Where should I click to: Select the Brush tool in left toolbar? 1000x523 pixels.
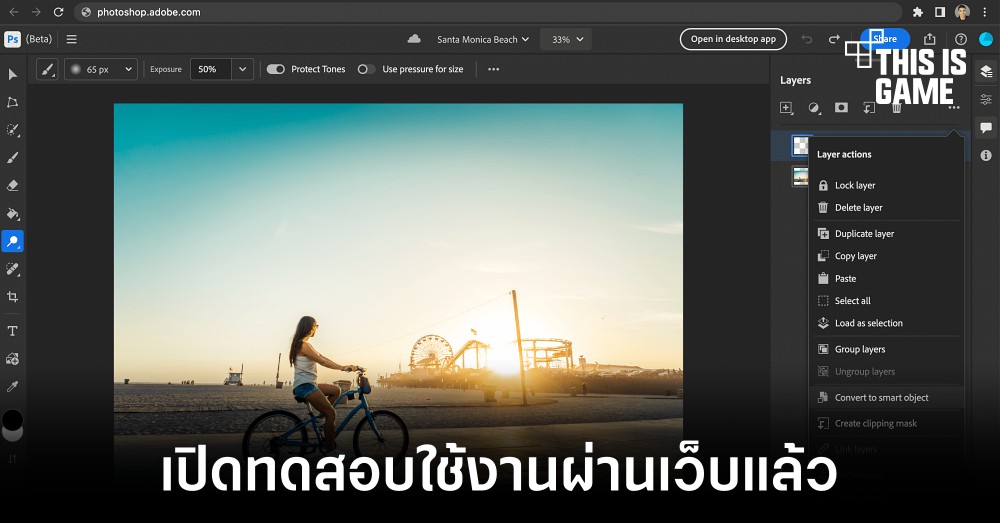13,158
